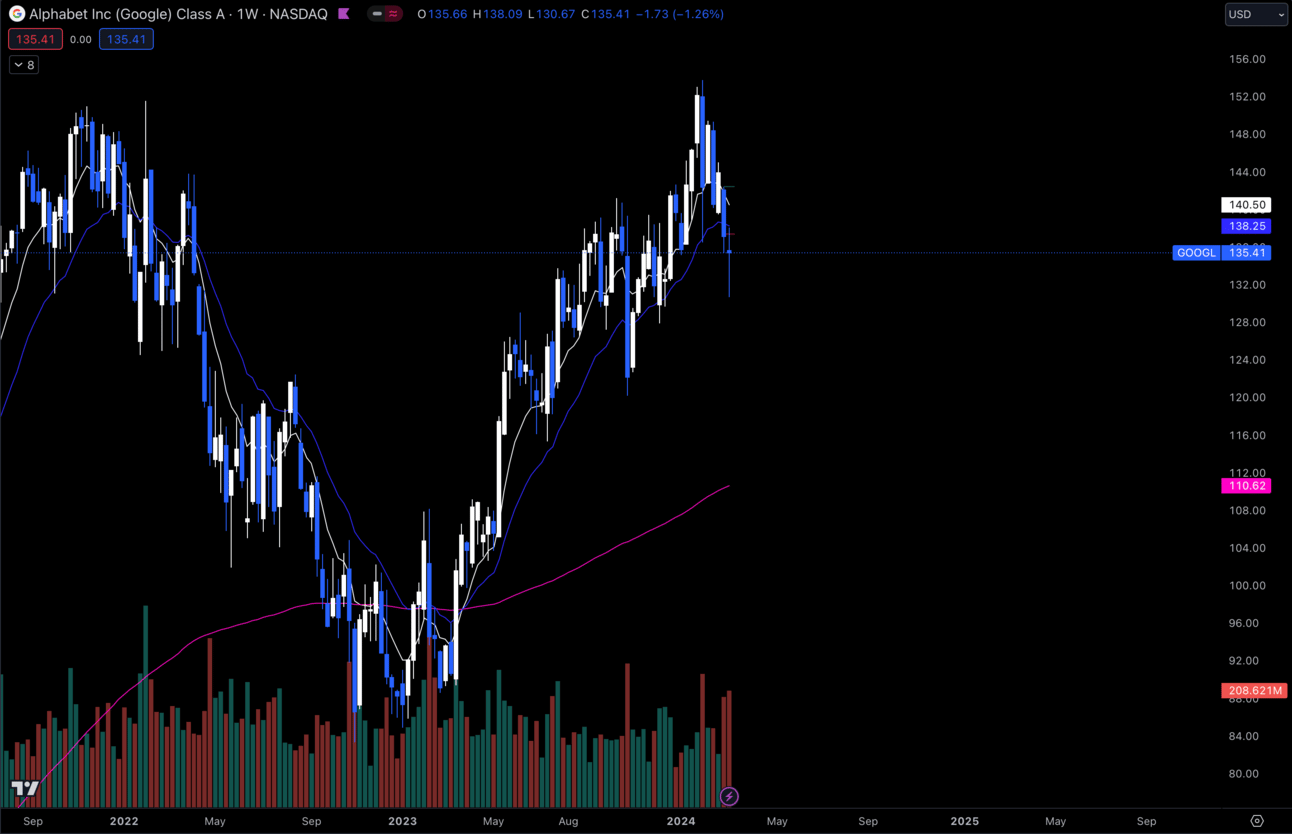Click the open price value O135.66 in header

click(x=441, y=14)
